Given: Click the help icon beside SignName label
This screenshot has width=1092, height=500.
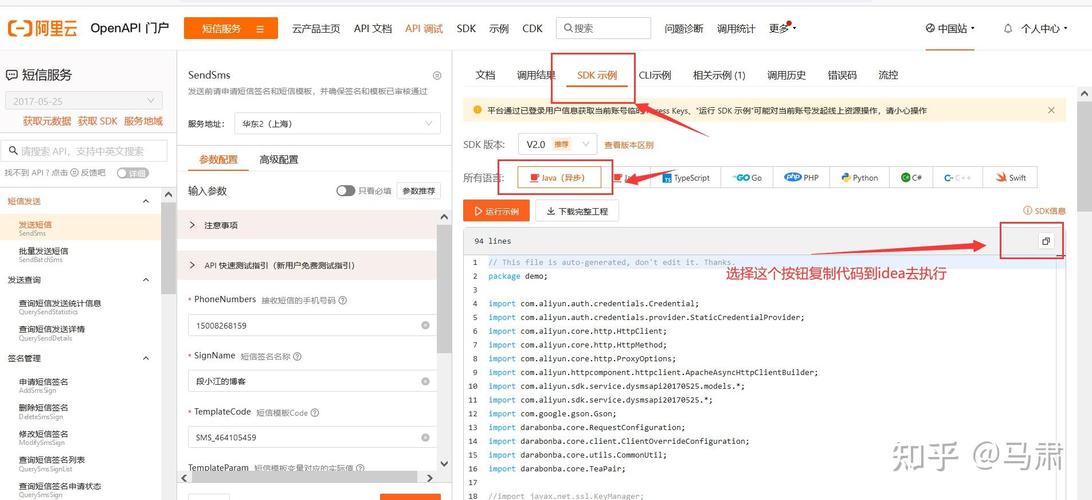Looking at the screenshot, I should [297, 357].
